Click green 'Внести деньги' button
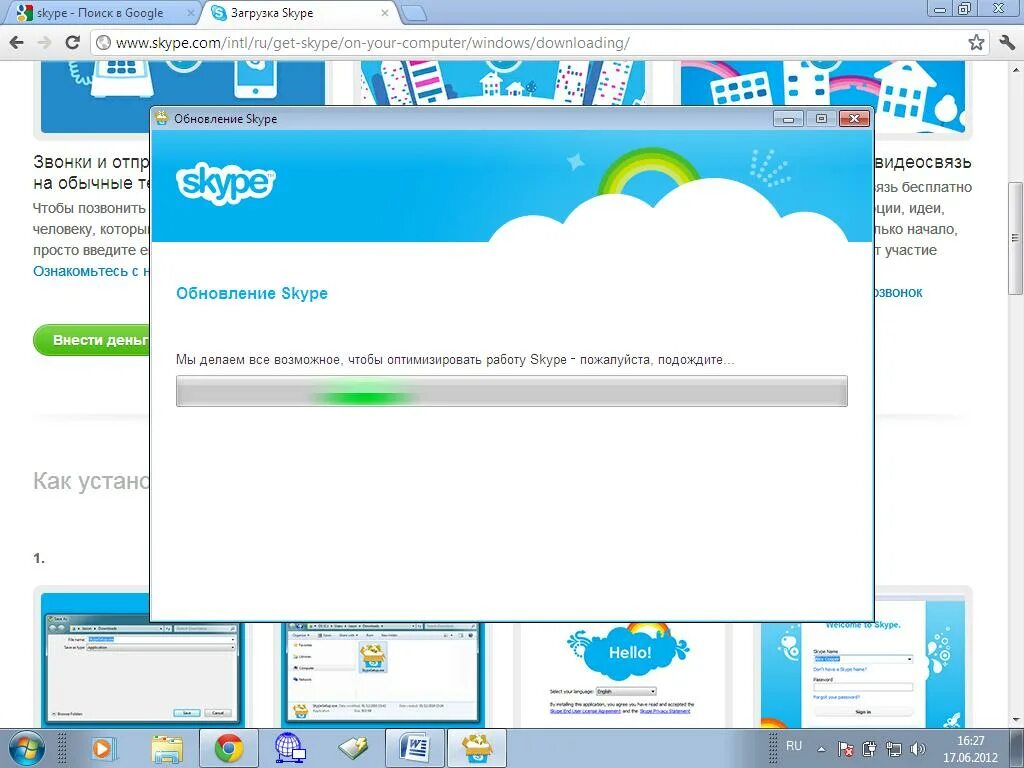The width and height of the screenshot is (1024, 768). pyautogui.click(x=92, y=340)
